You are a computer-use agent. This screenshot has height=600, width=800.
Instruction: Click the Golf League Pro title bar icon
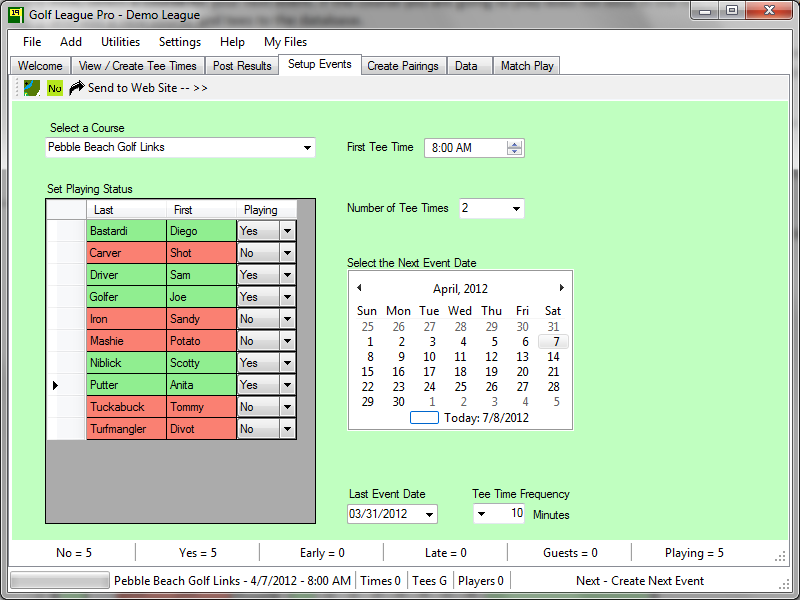16,15
